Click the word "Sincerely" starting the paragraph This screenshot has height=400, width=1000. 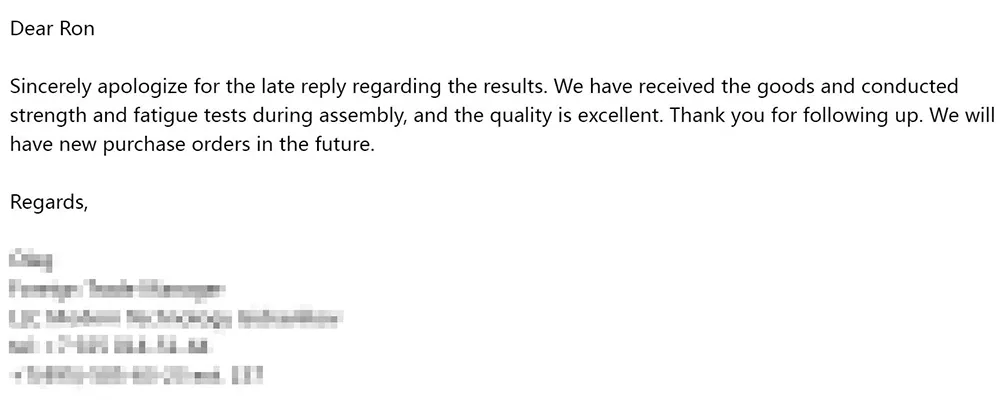pyautogui.click(x=50, y=87)
